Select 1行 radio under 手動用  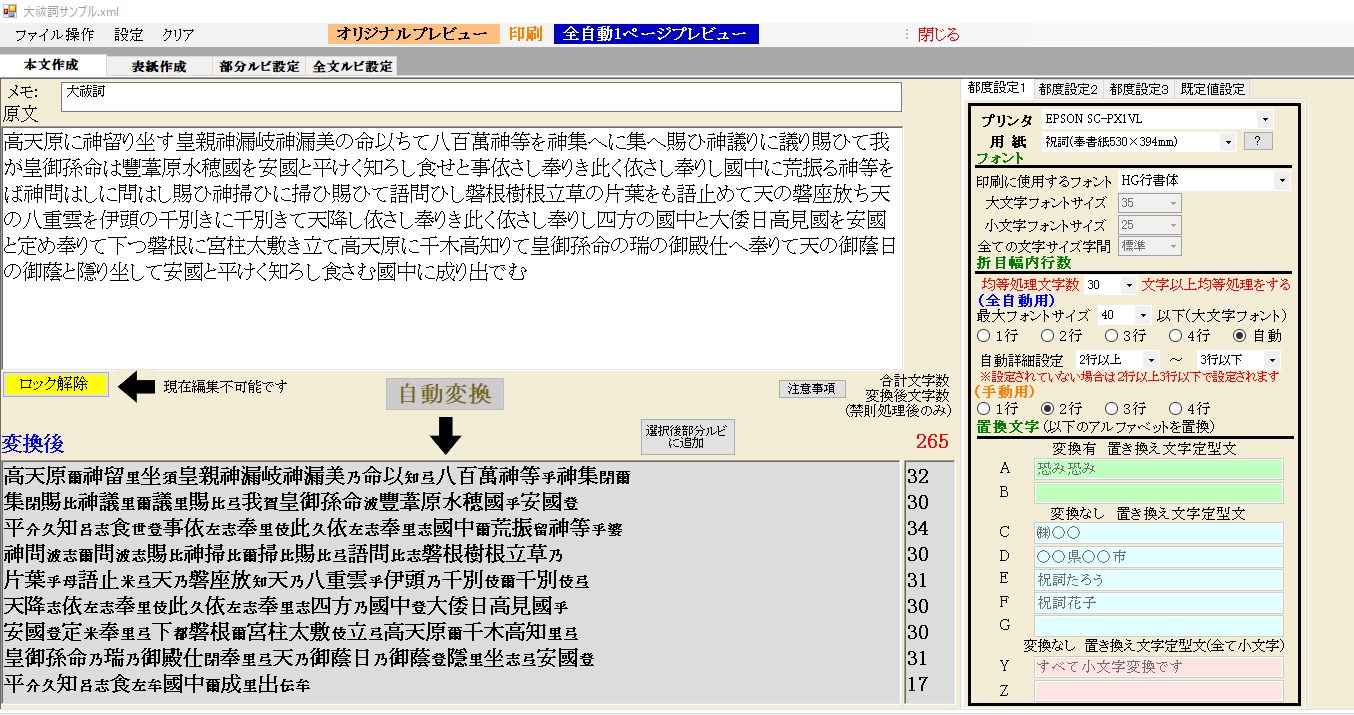click(998, 409)
